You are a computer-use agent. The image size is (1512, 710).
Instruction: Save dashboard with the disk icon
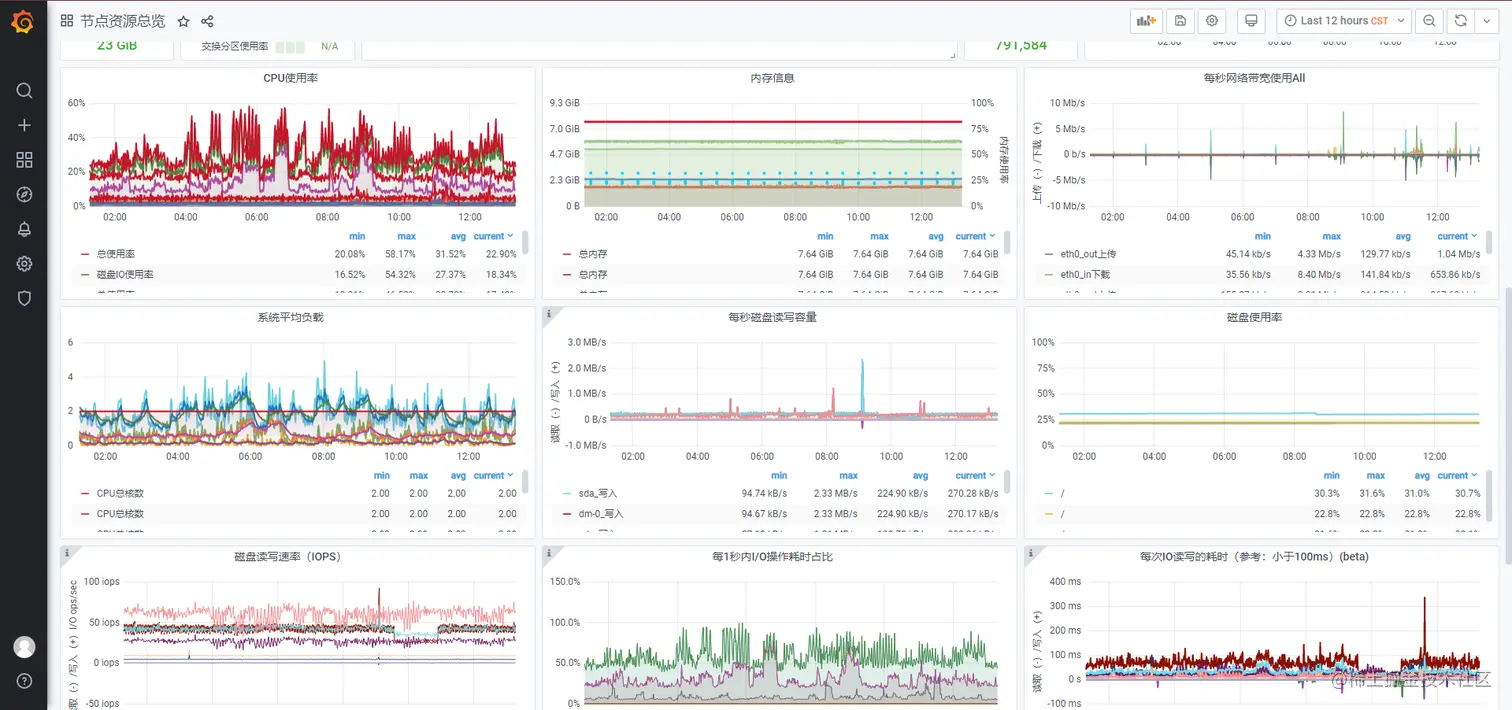[x=1180, y=21]
